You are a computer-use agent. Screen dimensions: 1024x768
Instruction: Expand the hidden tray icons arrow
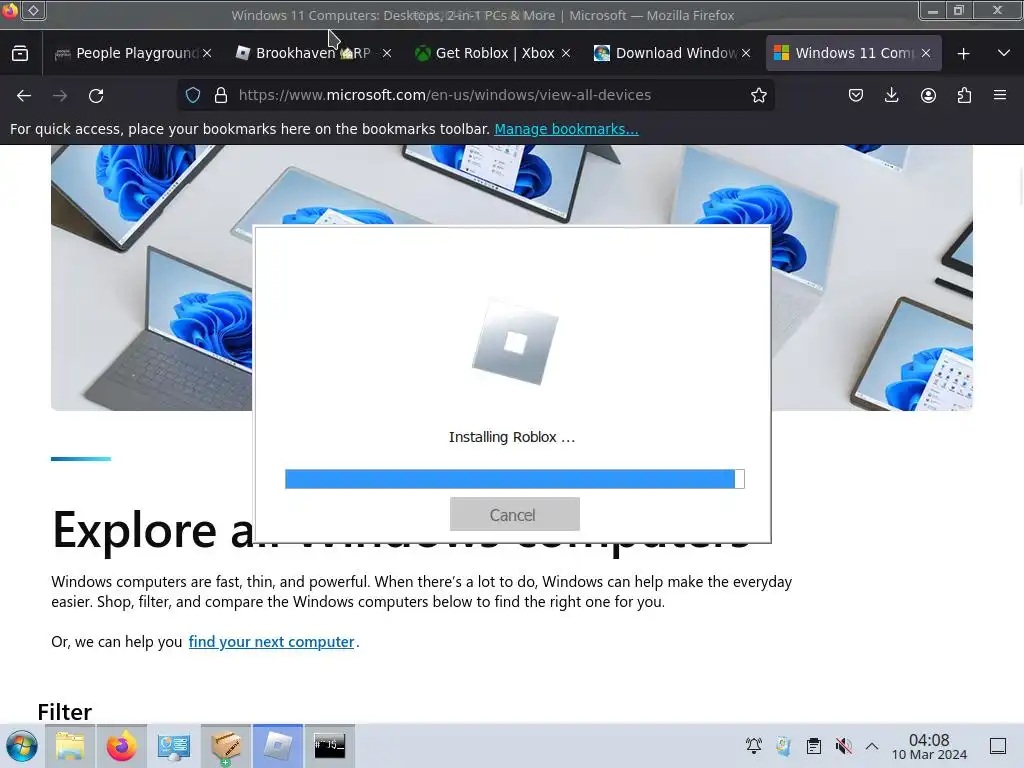coord(872,746)
